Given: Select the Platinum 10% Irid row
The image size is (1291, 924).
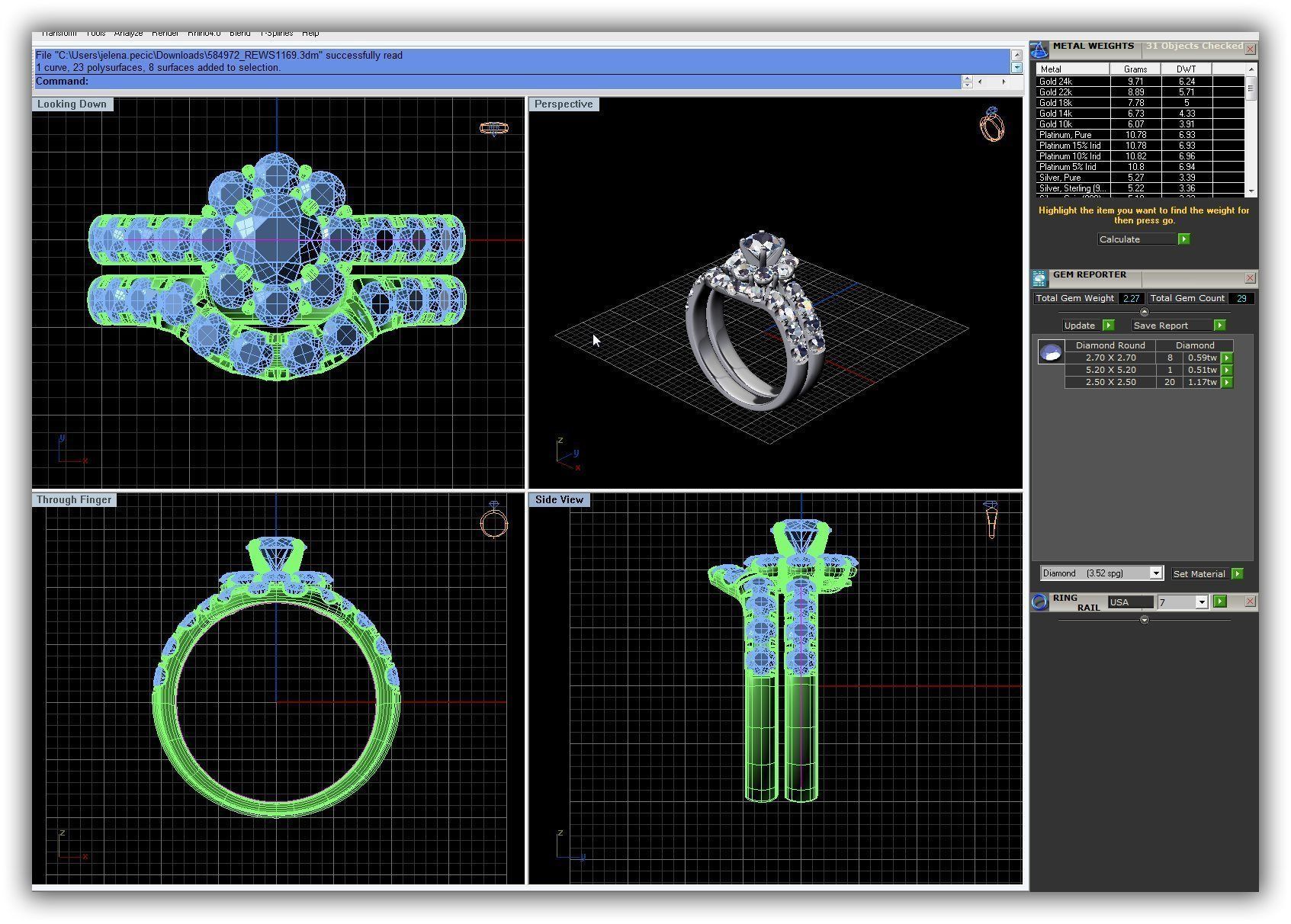Looking at the screenshot, I should [1140, 156].
